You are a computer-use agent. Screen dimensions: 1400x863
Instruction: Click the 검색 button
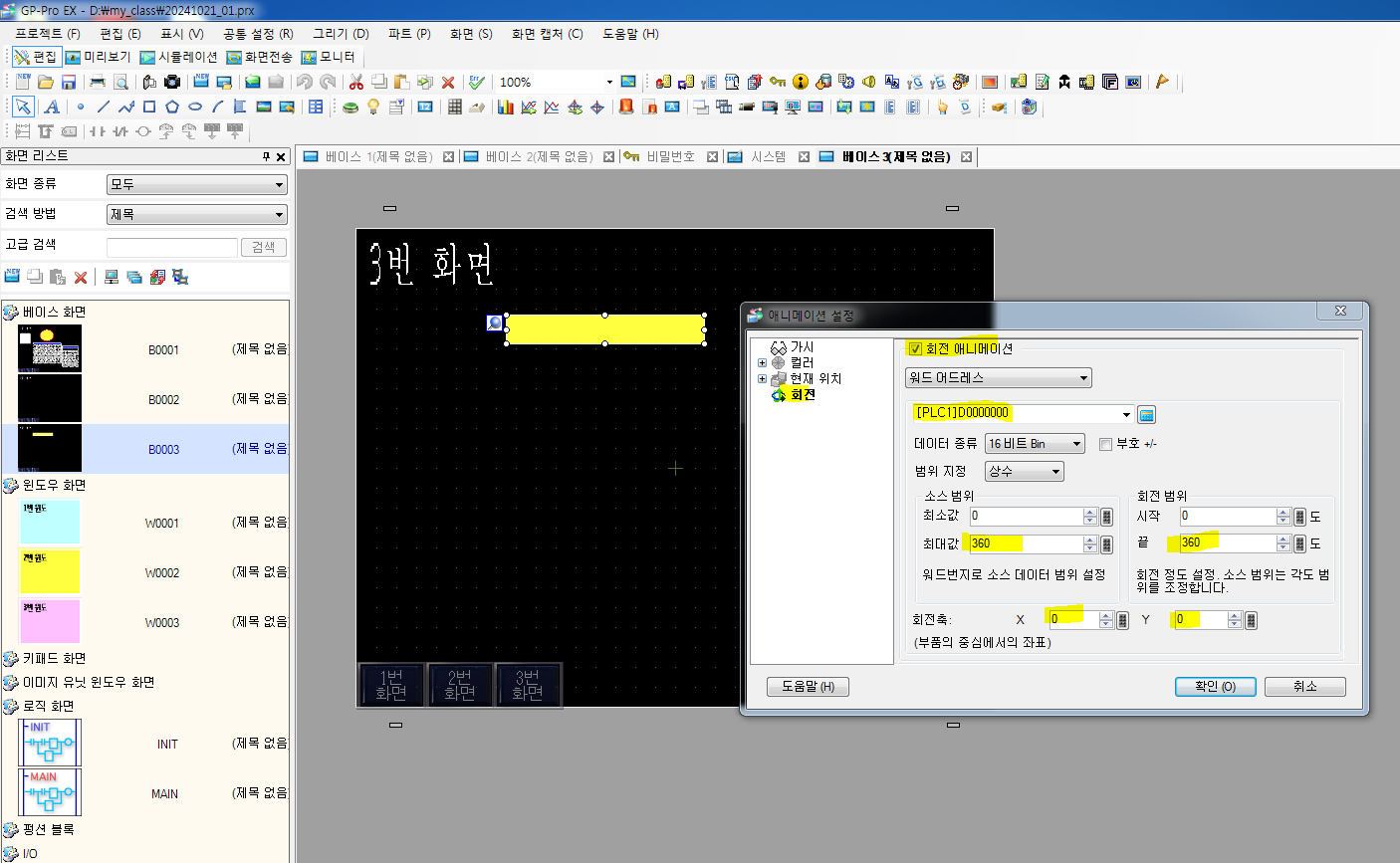(263, 247)
